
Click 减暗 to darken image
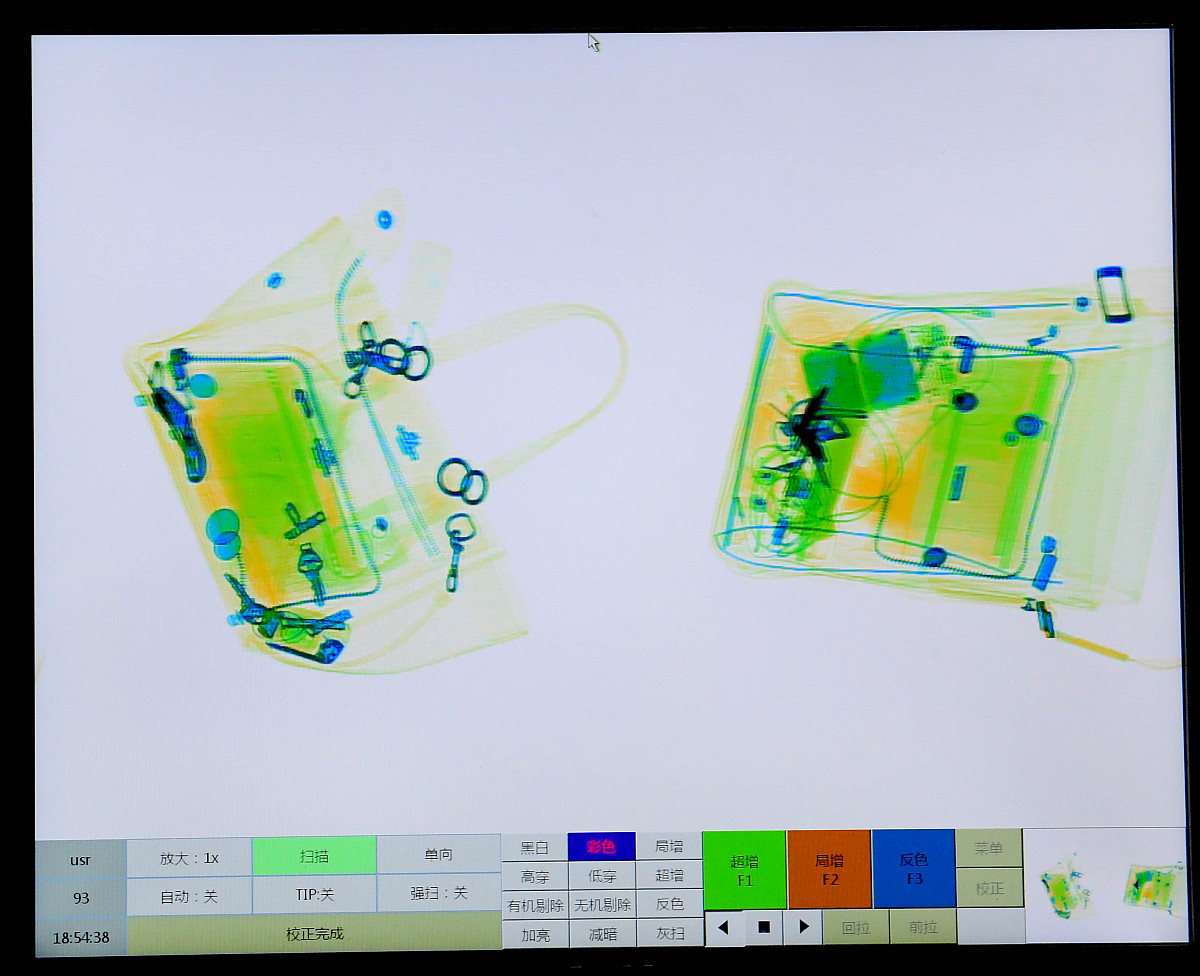(x=601, y=934)
